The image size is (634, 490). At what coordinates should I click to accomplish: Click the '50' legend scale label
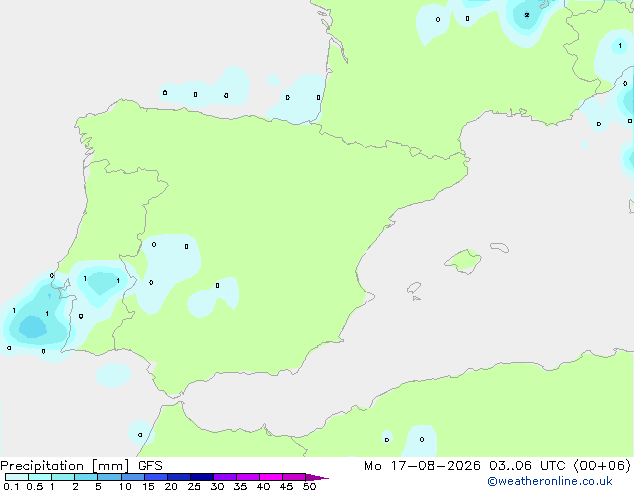(x=309, y=486)
